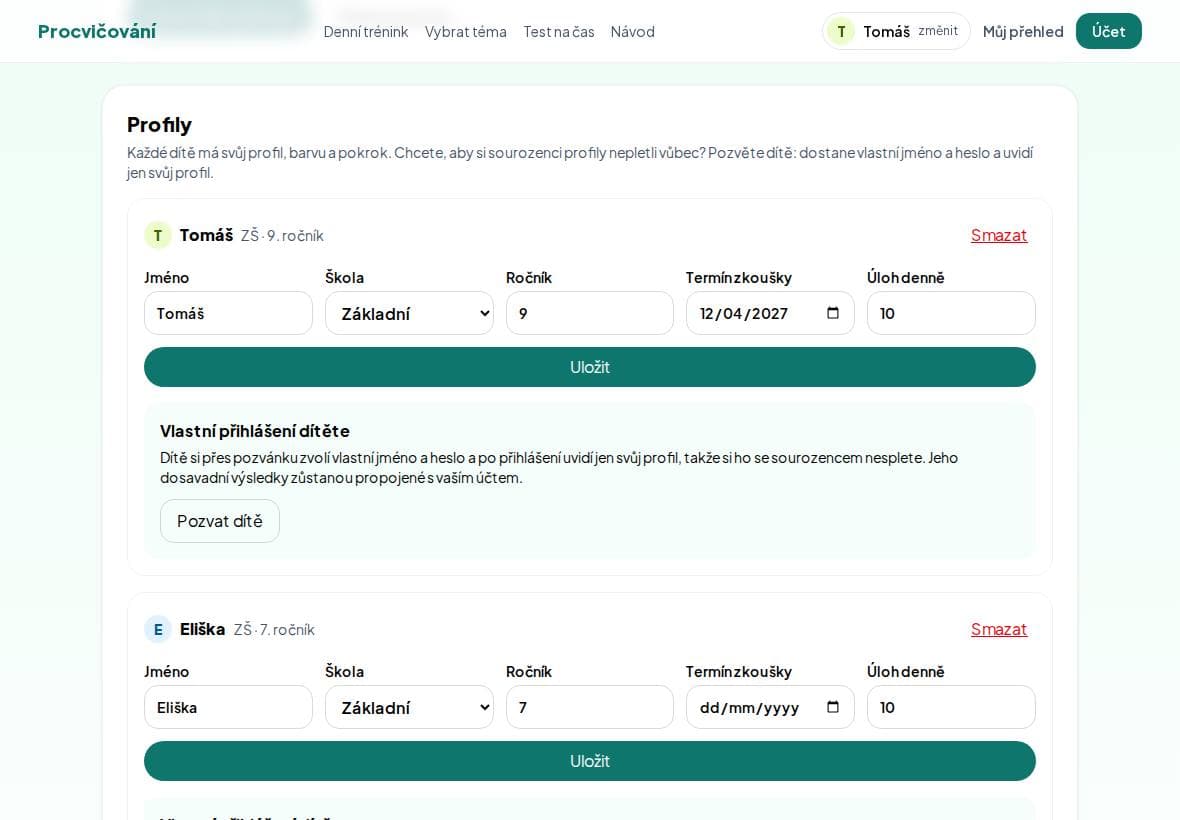The height and width of the screenshot is (820, 1180).
Task: Click změnit to switch profile
Action: pos(938,31)
